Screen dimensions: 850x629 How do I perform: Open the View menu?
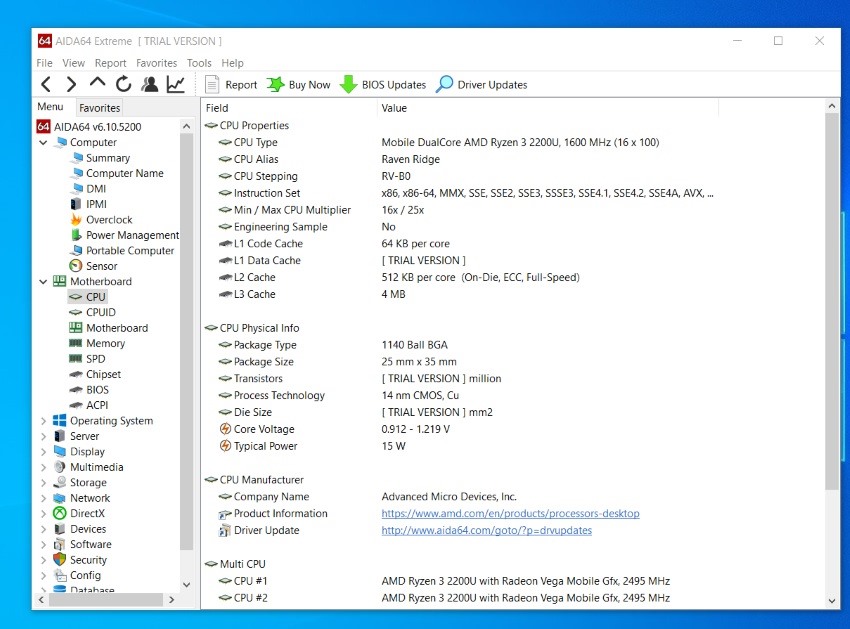pos(74,63)
